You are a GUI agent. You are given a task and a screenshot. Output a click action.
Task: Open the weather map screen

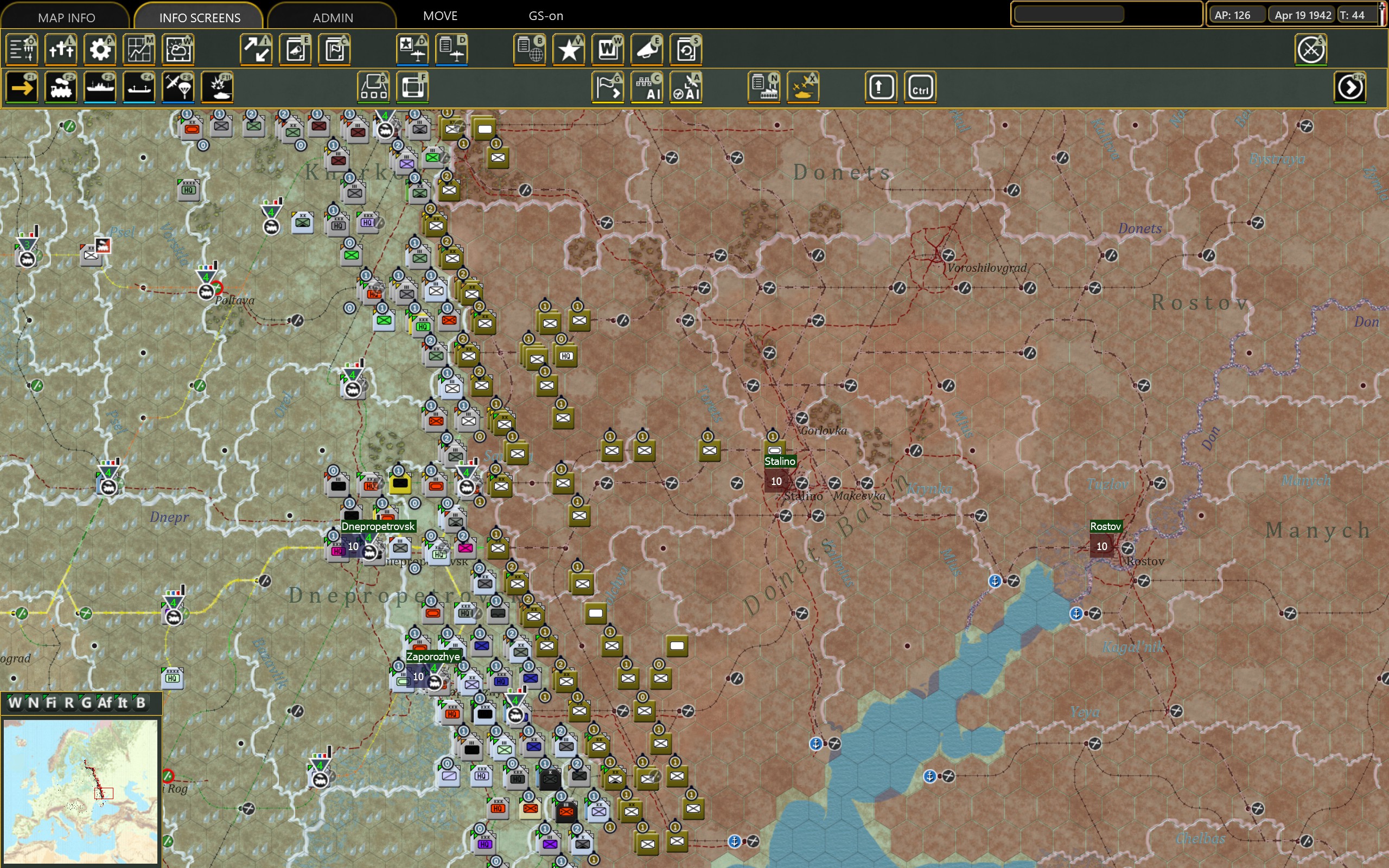click(x=179, y=49)
